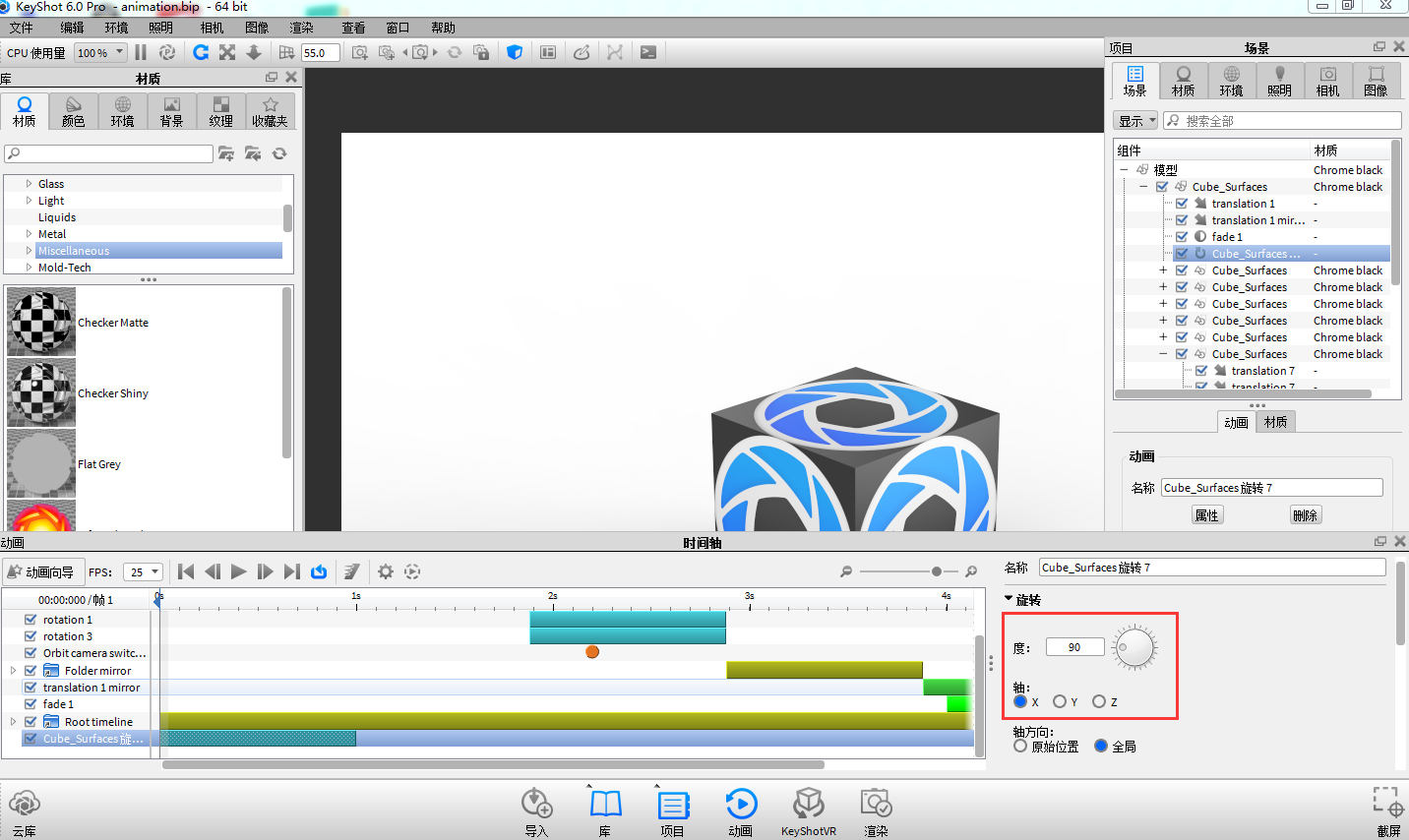Open the FPS dropdown
This screenshot has width=1409, height=840.
pos(144,571)
